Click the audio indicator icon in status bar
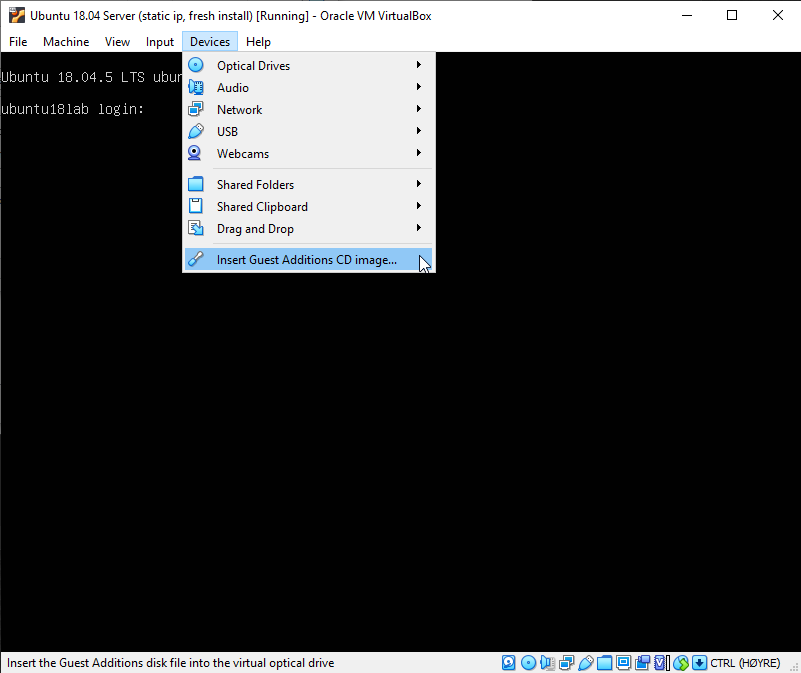 click(x=547, y=663)
